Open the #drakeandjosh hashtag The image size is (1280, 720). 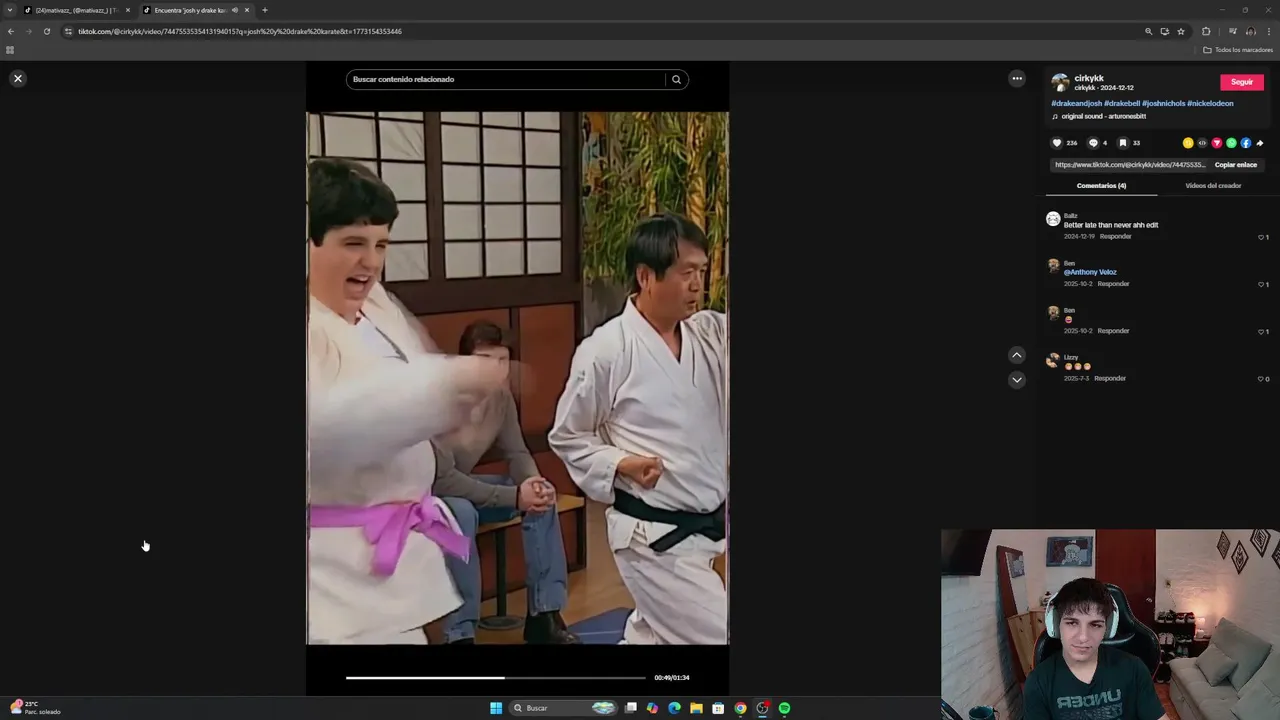point(1076,103)
